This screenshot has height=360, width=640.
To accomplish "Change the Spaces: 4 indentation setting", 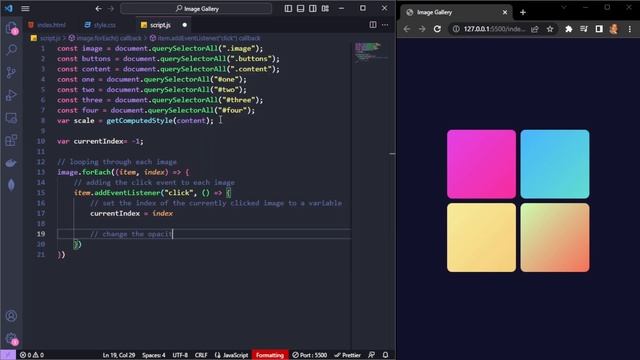I will tap(153, 355).
